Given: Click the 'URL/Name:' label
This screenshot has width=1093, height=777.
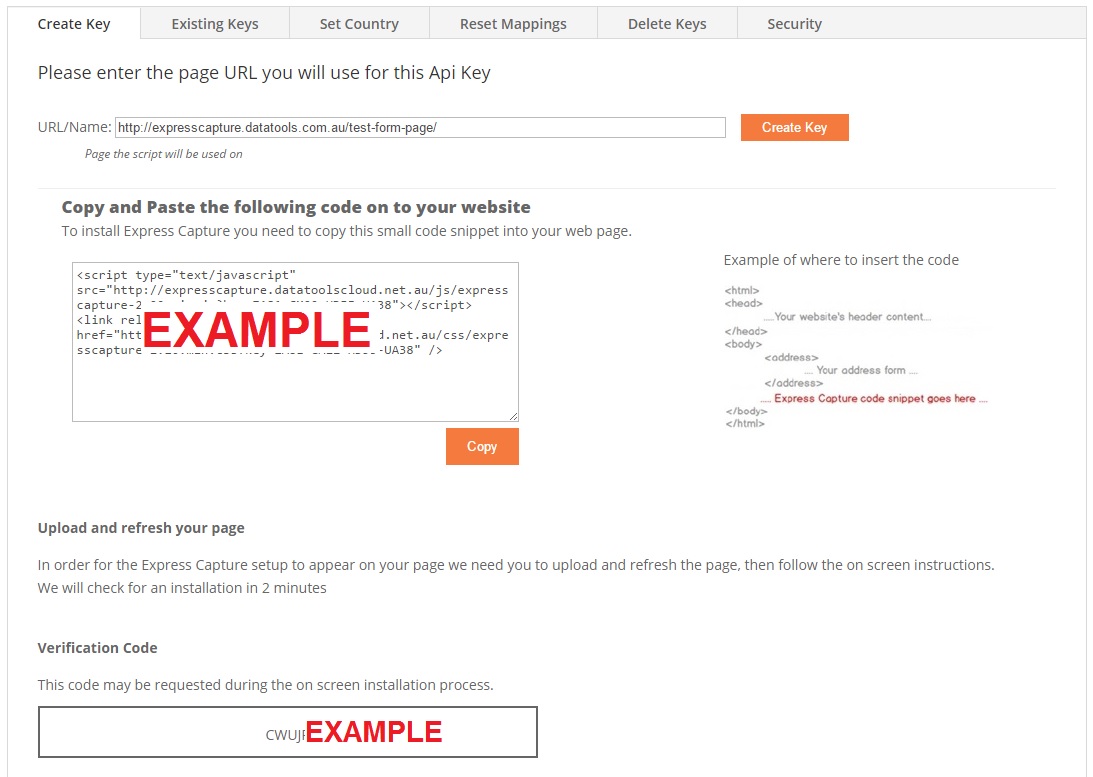Looking at the screenshot, I should click(75, 128).
